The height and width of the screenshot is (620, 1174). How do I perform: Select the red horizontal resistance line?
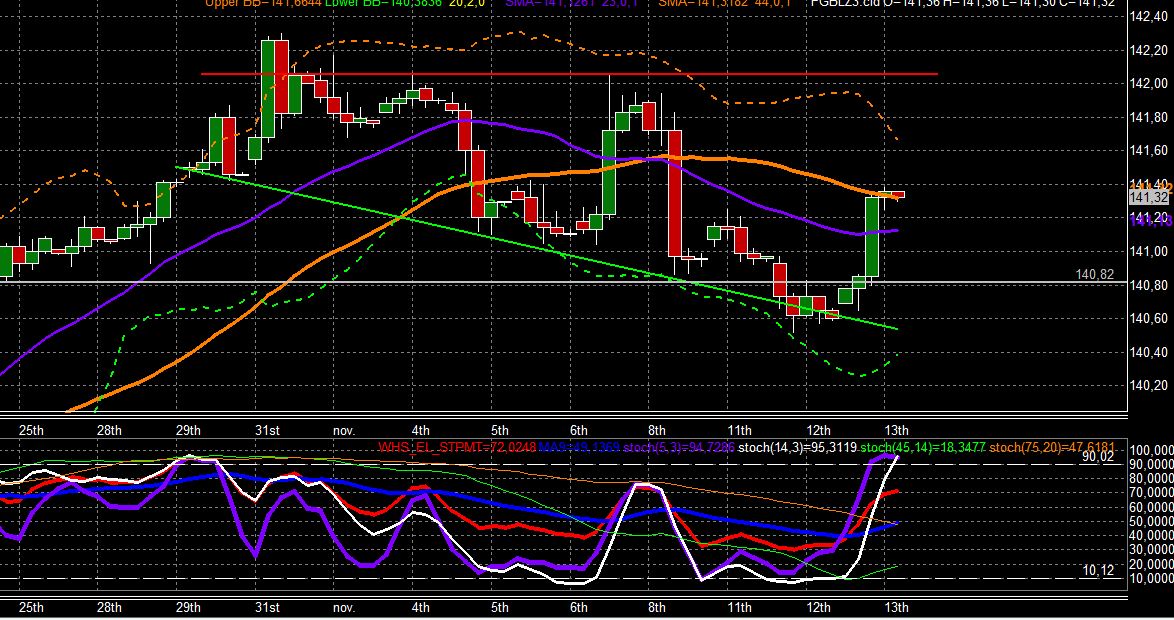pyautogui.click(x=569, y=74)
